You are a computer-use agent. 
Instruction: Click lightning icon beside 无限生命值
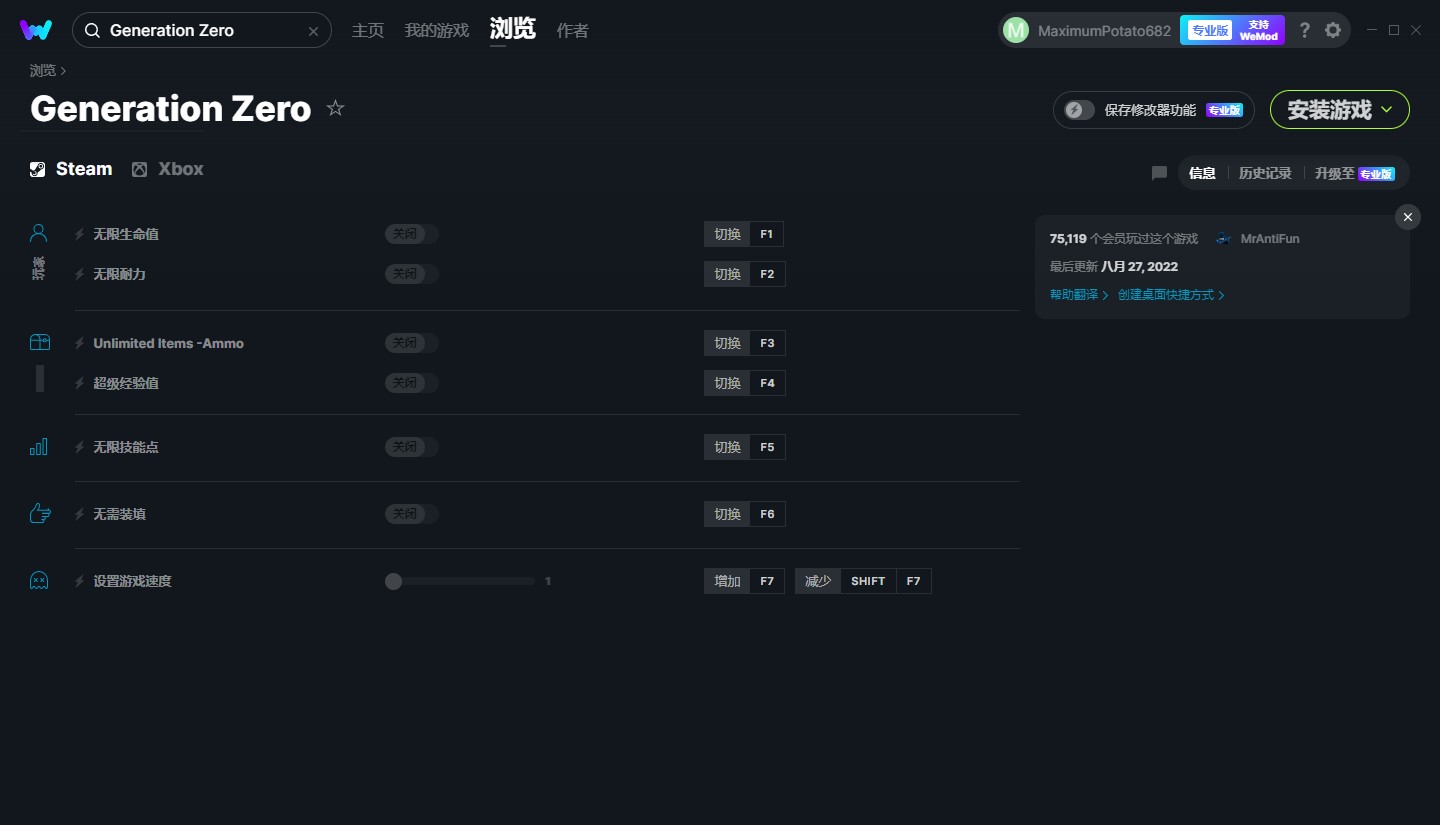point(80,234)
